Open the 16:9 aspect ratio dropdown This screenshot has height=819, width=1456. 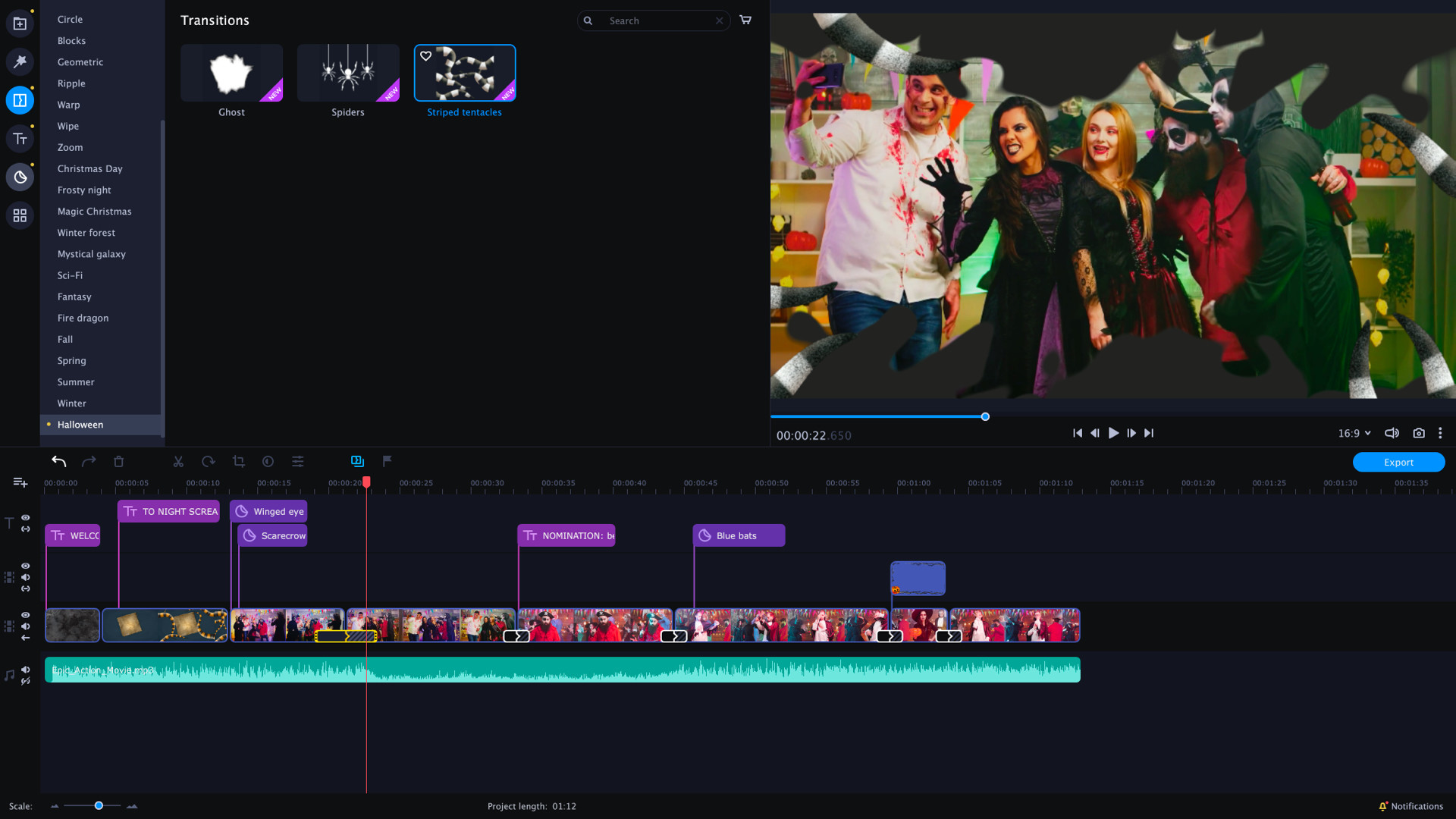point(1355,433)
